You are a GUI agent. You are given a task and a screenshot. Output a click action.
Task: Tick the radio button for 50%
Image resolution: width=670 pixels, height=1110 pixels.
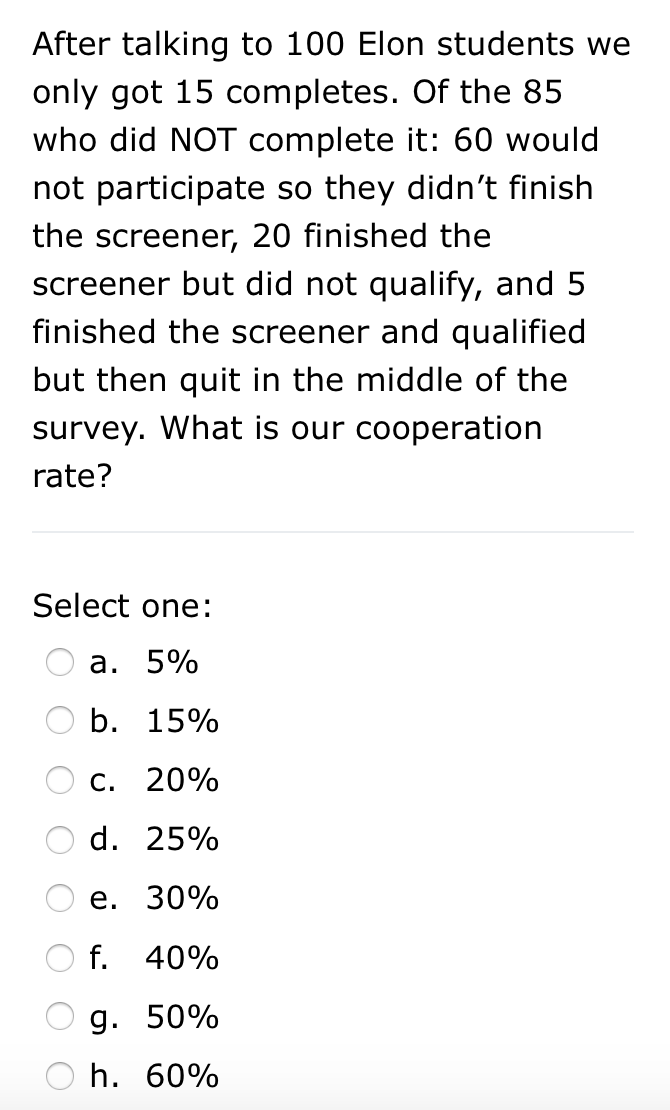pyautogui.click(x=61, y=1018)
